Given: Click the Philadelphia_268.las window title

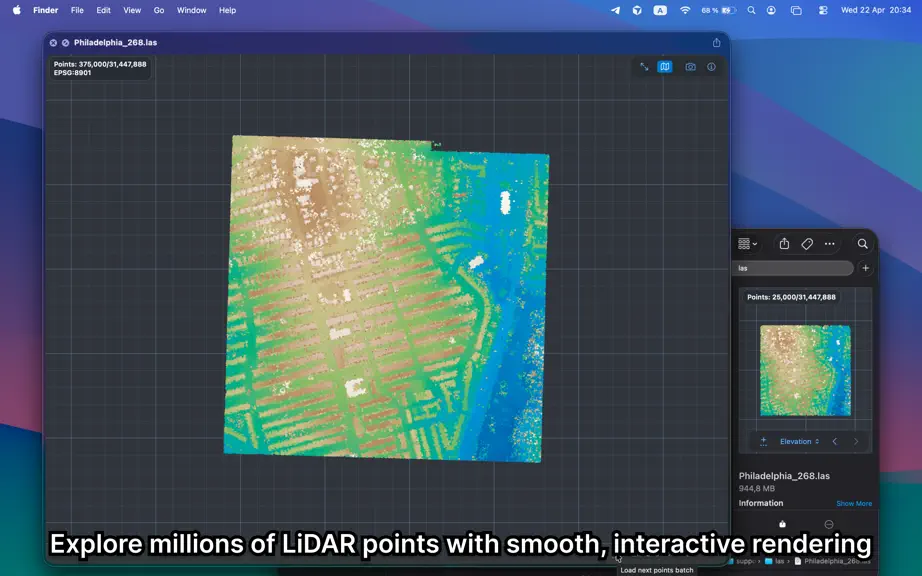Looking at the screenshot, I should pyautogui.click(x=115, y=42).
